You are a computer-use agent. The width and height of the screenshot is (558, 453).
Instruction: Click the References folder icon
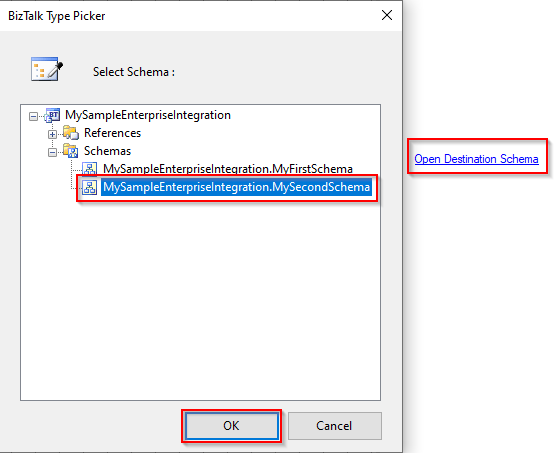(x=71, y=133)
